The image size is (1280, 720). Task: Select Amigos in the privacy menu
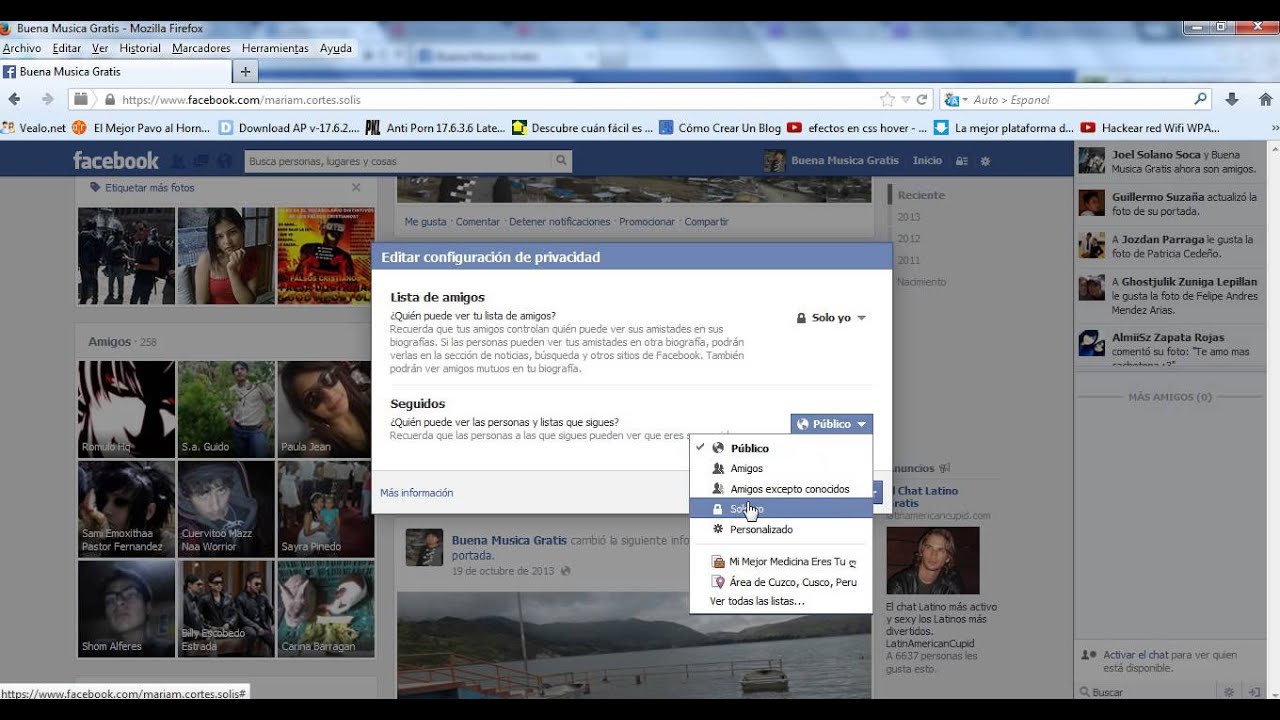tap(781, 468)
